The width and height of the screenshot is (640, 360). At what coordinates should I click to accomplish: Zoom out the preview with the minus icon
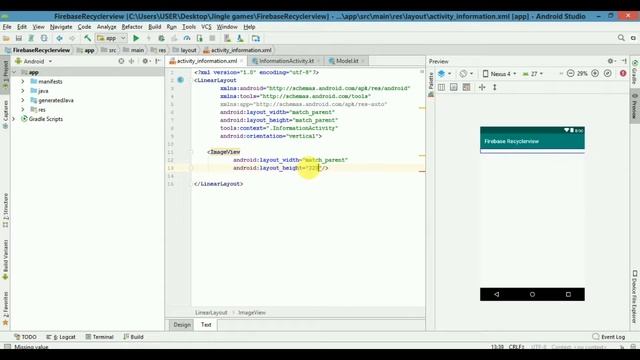click(x=571, y=73)
